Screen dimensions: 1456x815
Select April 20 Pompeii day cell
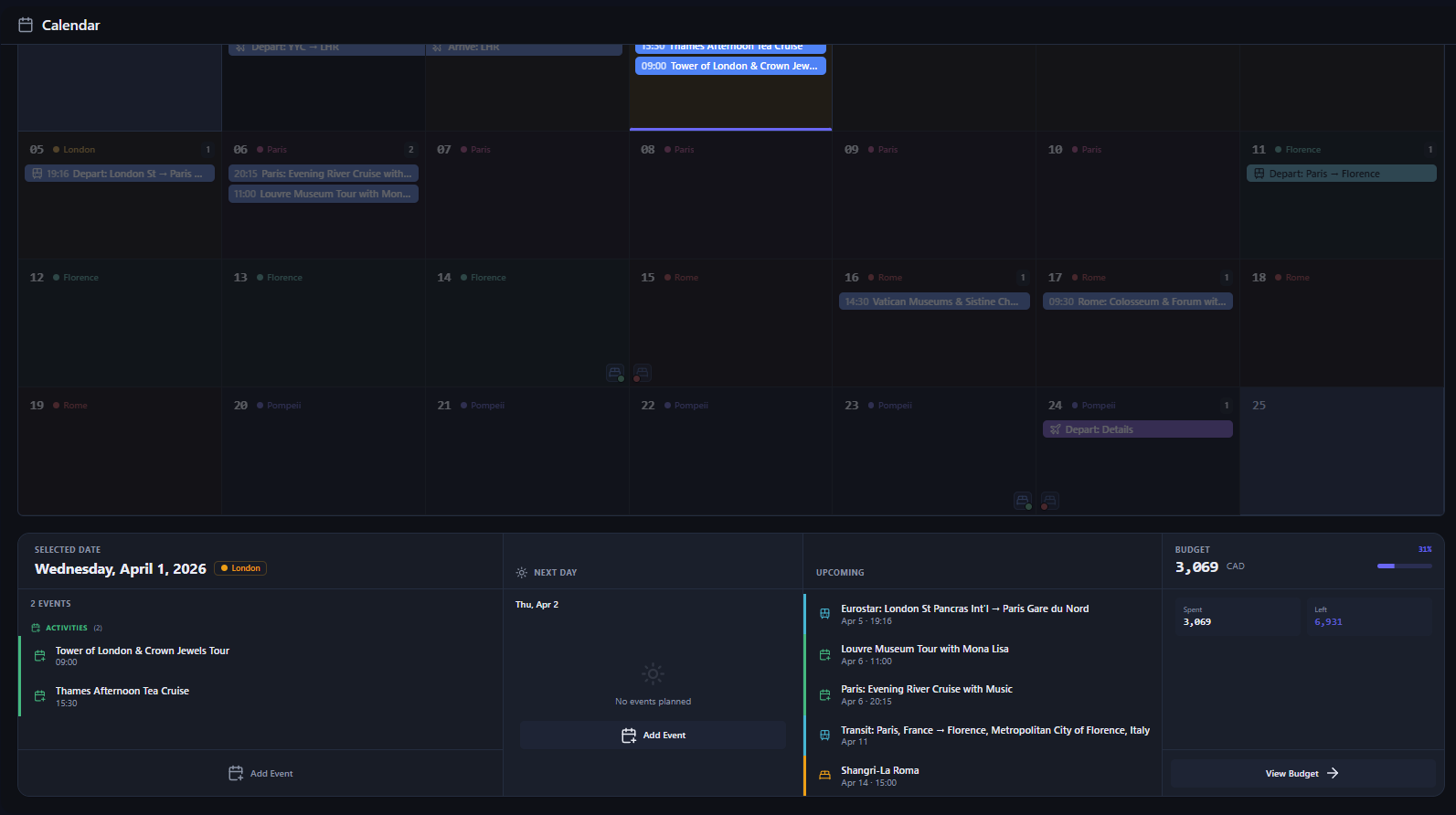pos(324,450)
